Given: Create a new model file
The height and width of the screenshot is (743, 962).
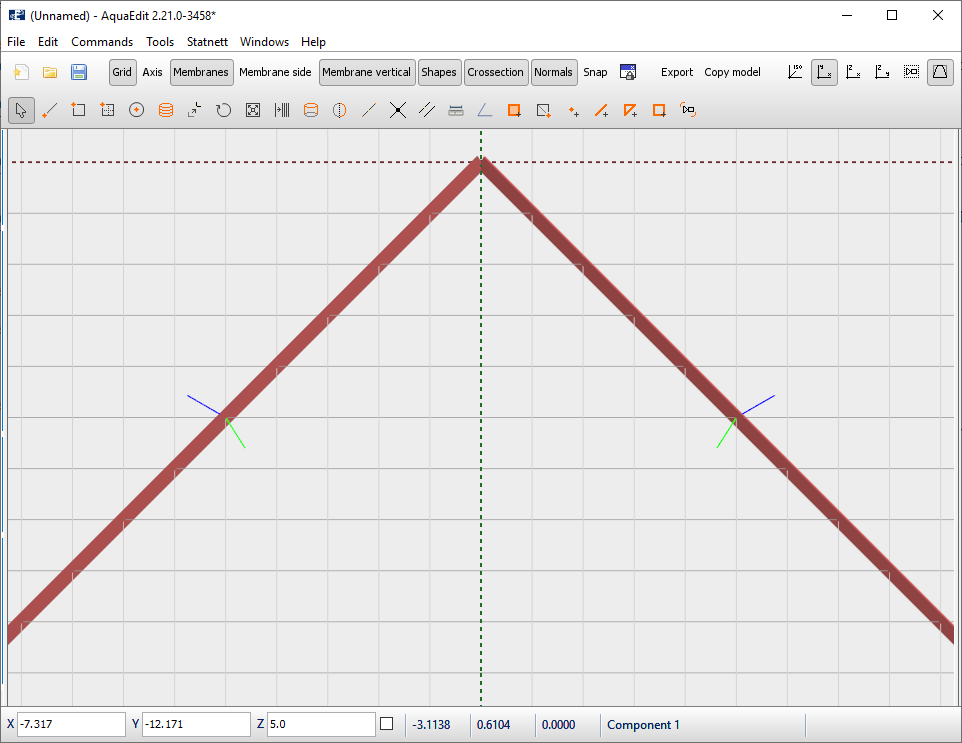Looking at the screenshot, I should [x=21, y=72].
